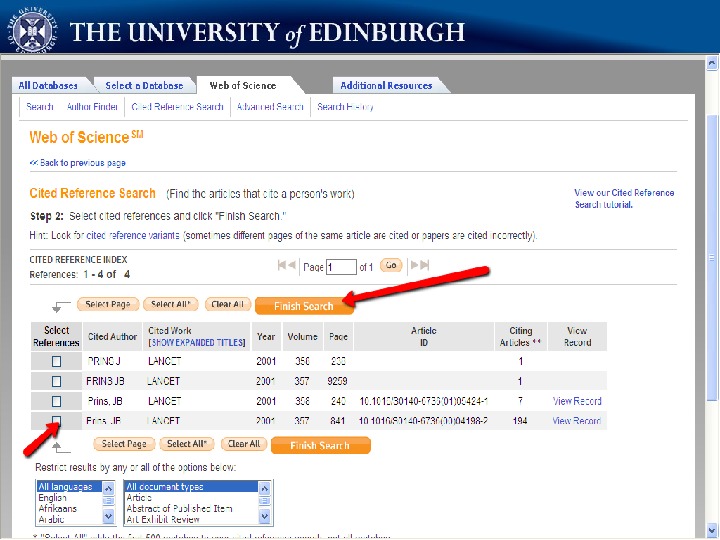720x540 pixels.
Task: Click the Web of Science heading
Action: point(86,137)
